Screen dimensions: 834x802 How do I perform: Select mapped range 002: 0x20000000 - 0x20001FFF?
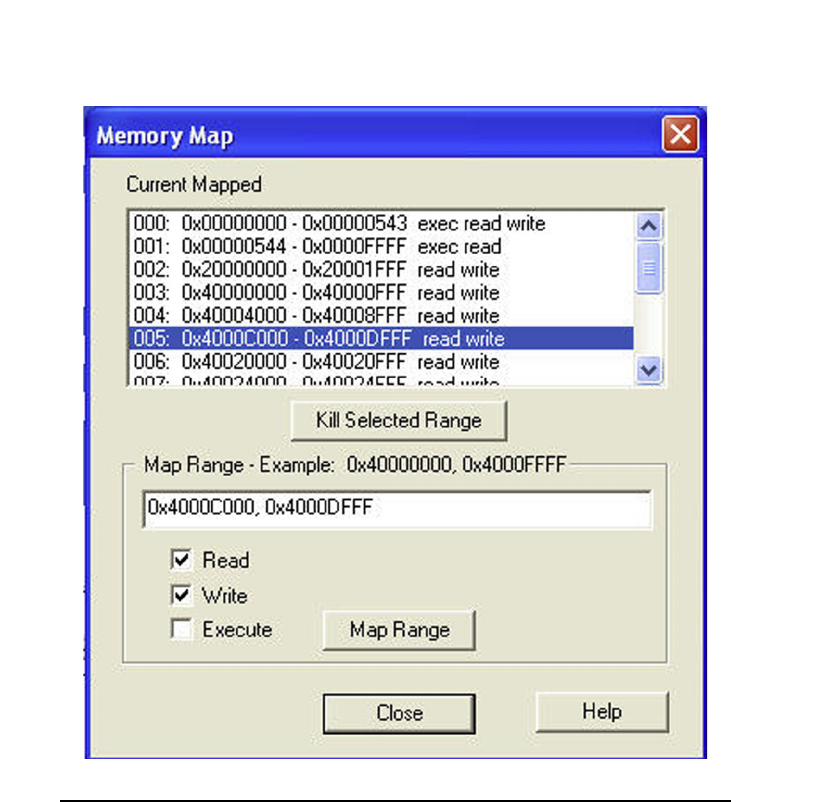tap(381, 270)
